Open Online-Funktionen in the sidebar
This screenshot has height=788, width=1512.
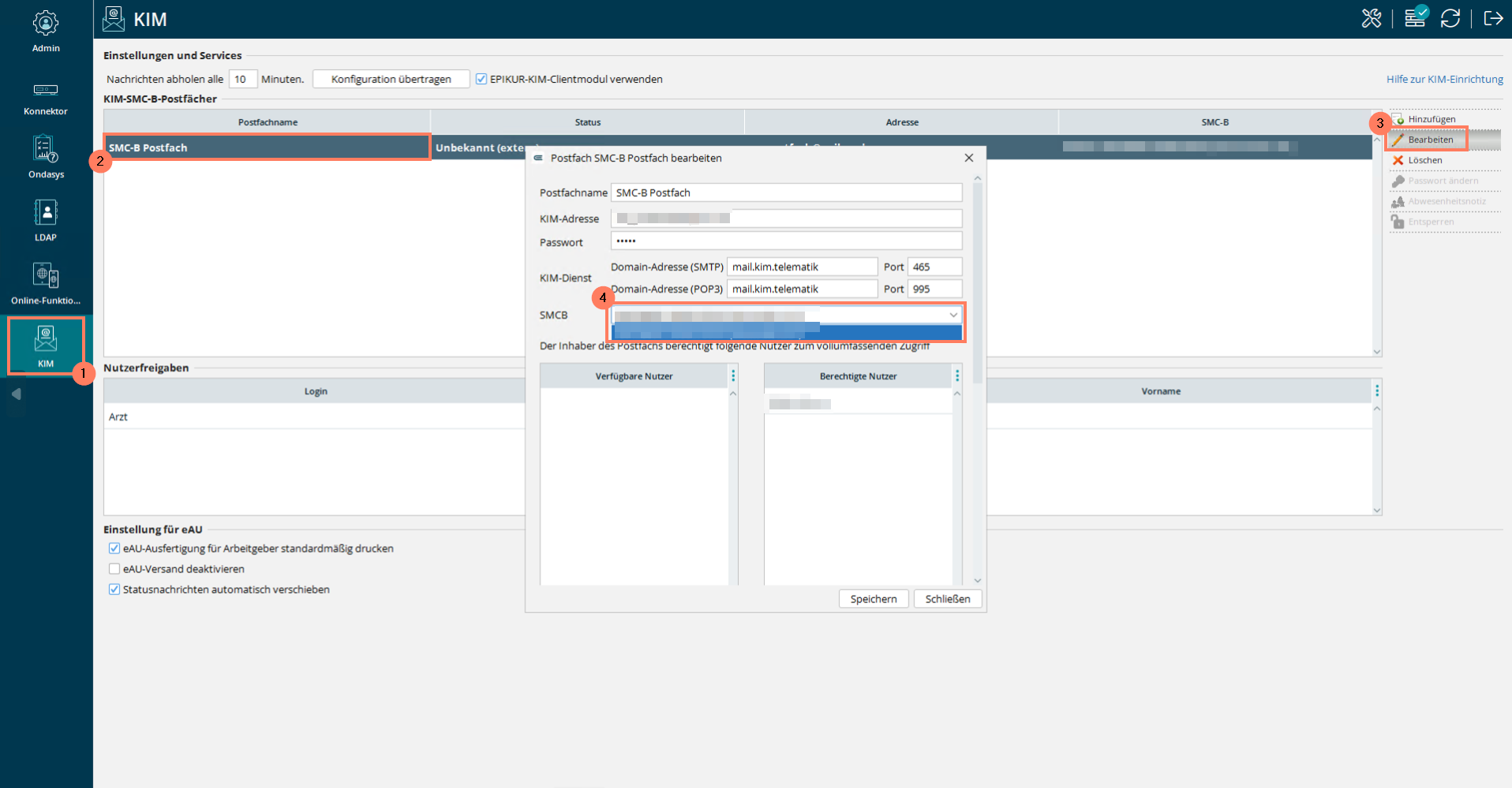tap(46, 284)
